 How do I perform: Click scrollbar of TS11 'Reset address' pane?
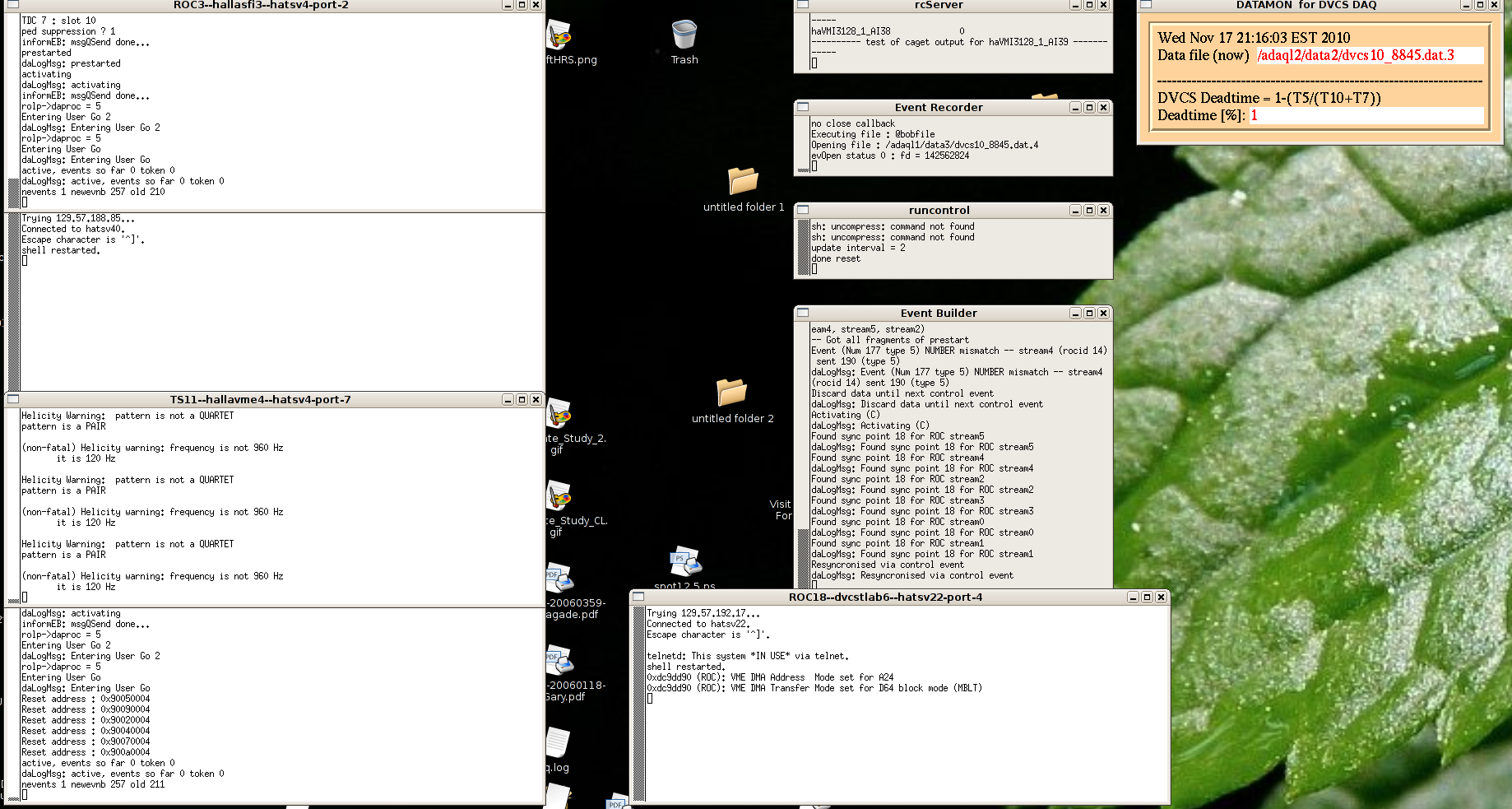tap(13, 704)
